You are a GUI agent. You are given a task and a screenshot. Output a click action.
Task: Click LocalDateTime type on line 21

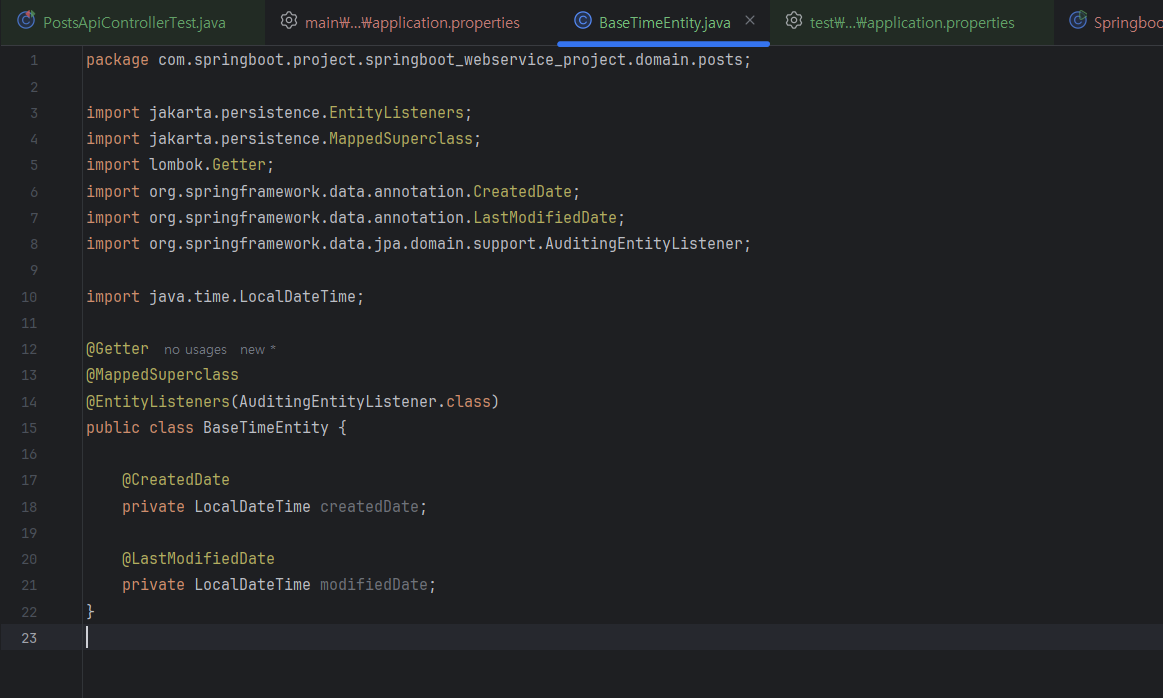pos(252,585)
